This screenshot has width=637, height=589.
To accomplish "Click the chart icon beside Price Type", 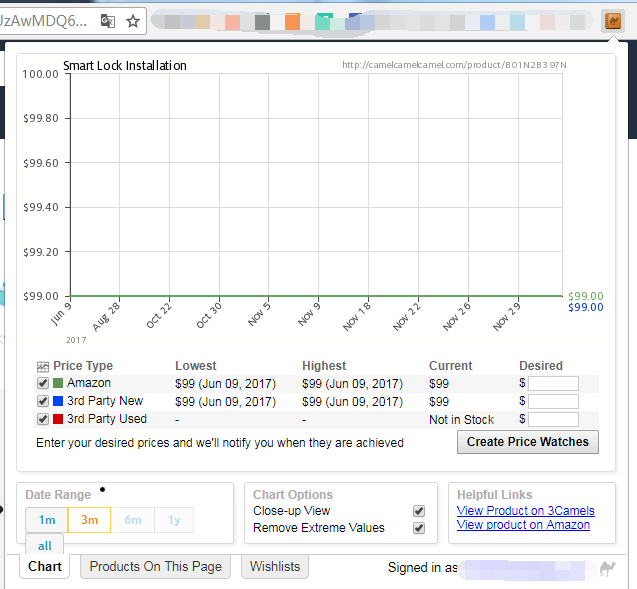I will [43, 366].
